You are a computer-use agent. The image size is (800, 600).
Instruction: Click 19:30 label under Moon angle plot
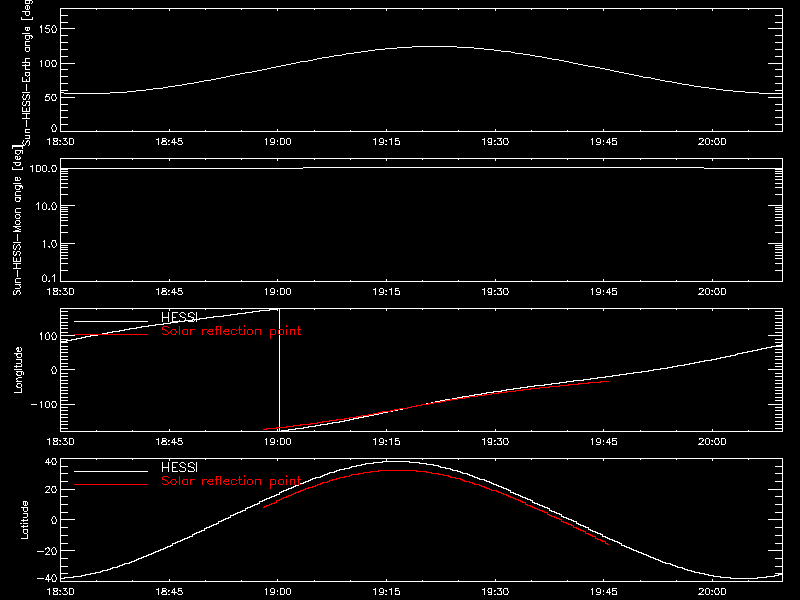(x=495, y=292)
